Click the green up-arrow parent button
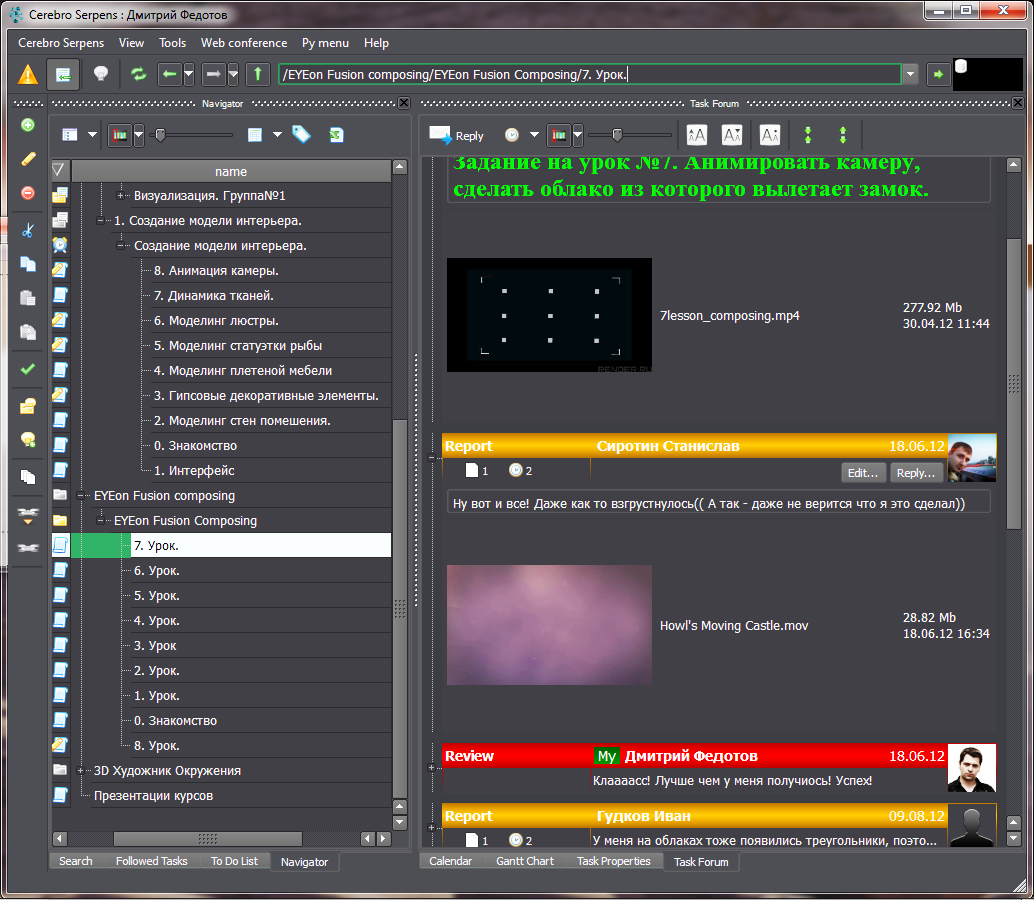The image size is (1034, 900). pyautogui.click(x=258, y=75)
